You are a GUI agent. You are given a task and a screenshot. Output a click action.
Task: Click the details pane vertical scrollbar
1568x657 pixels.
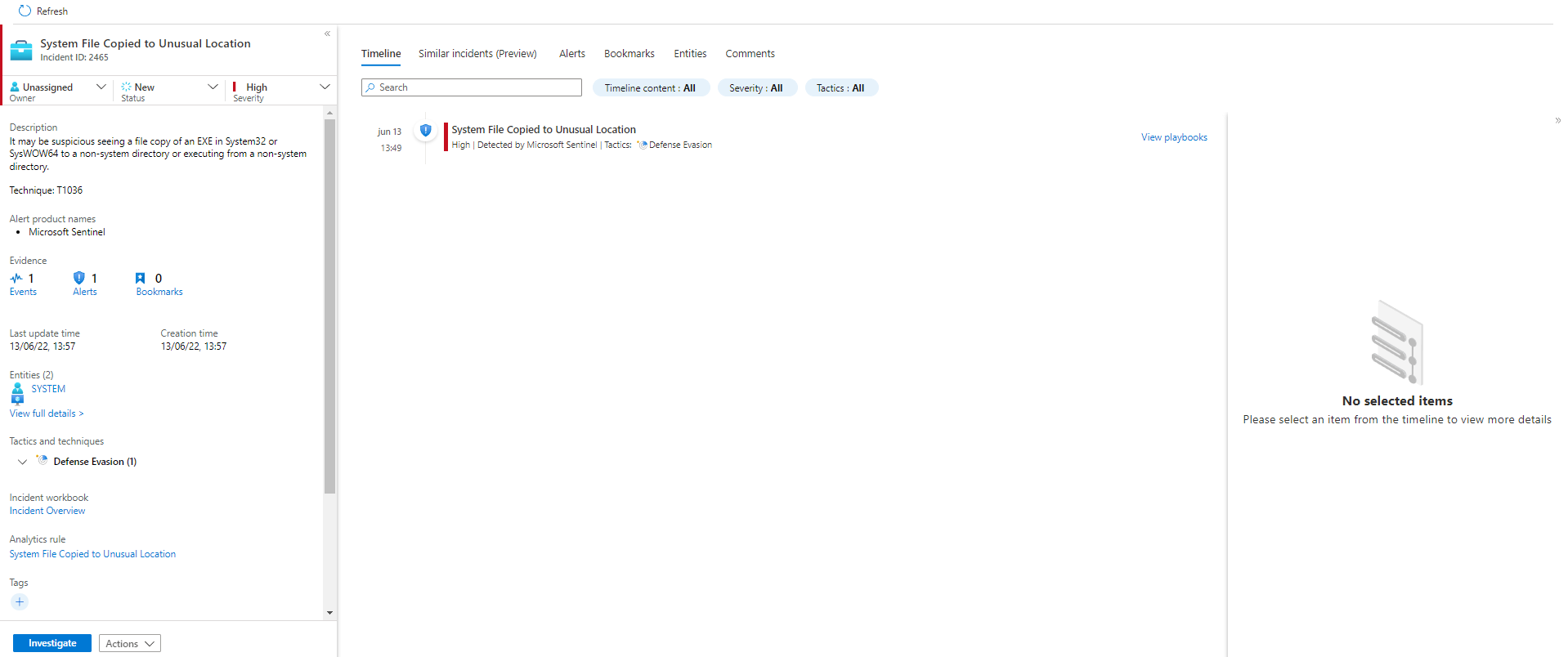[x=329, y=306]
